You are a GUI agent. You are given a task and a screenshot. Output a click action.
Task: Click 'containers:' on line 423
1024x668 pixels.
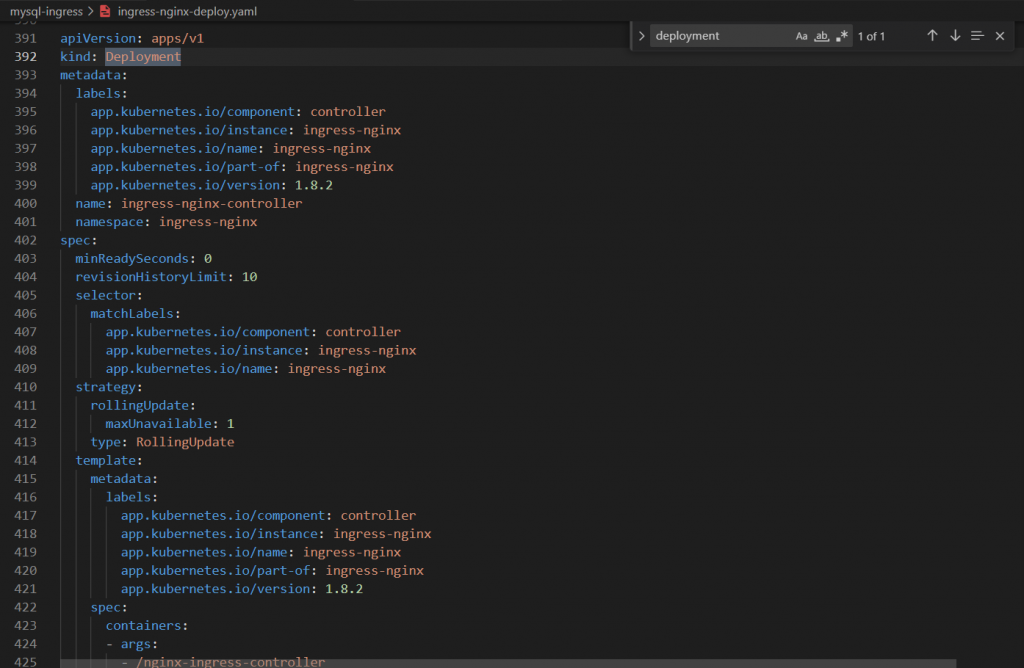[147, 626]
